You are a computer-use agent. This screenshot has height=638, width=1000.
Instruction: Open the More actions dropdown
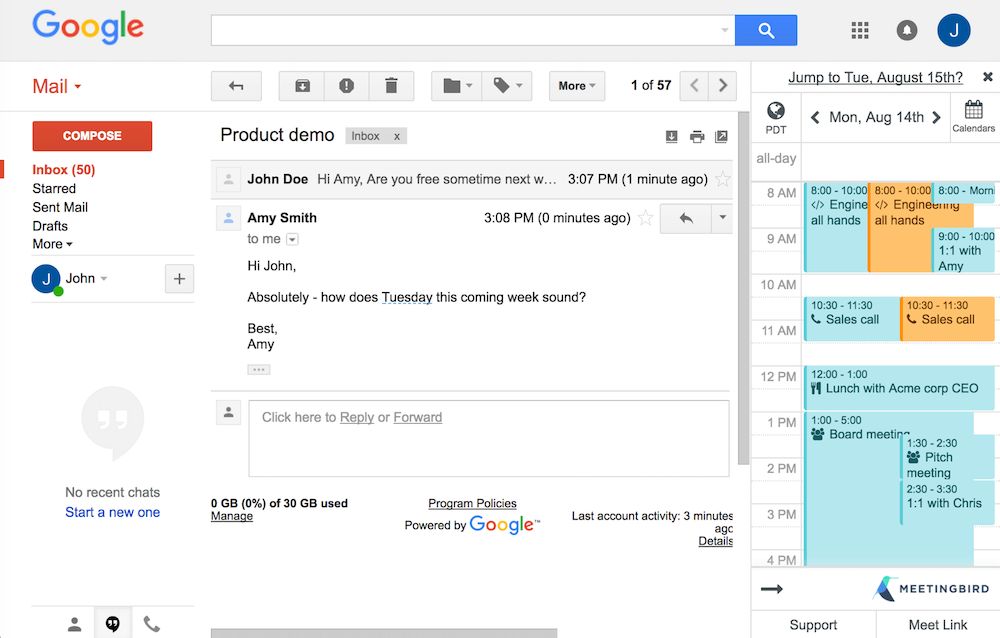(x=577, y=86)
